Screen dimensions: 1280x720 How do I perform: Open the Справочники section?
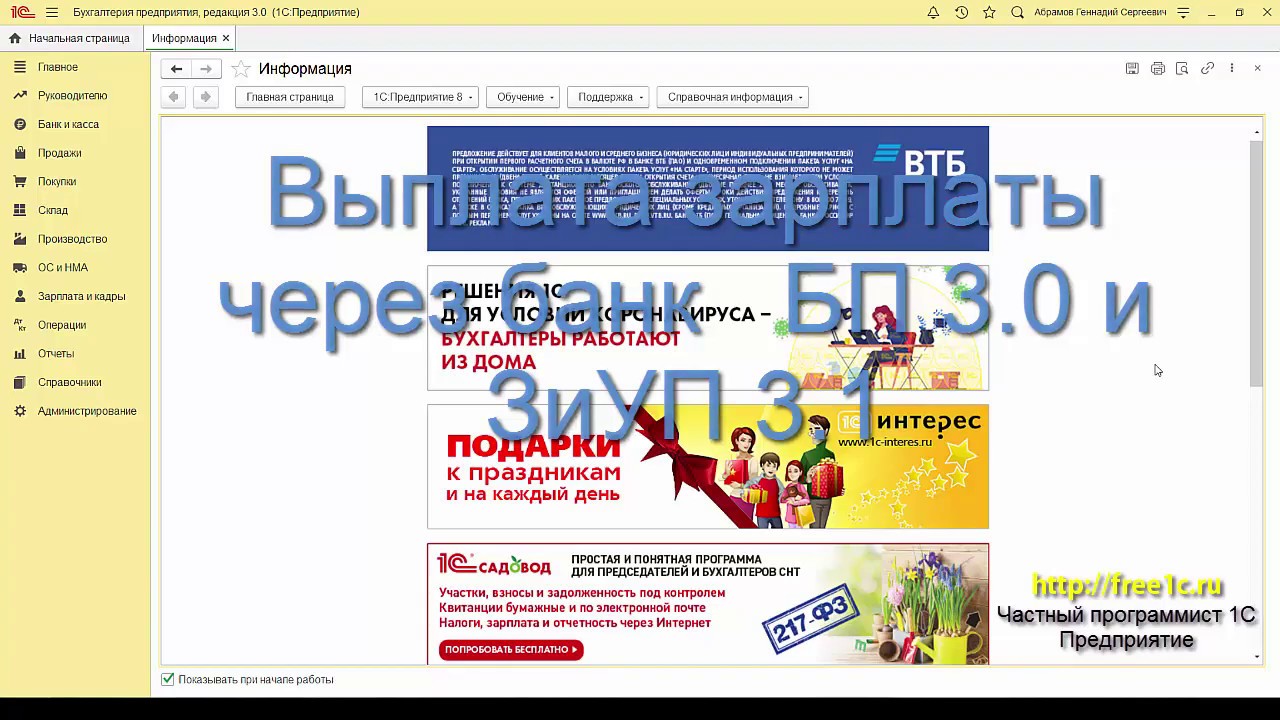click(x=69, y=382)
